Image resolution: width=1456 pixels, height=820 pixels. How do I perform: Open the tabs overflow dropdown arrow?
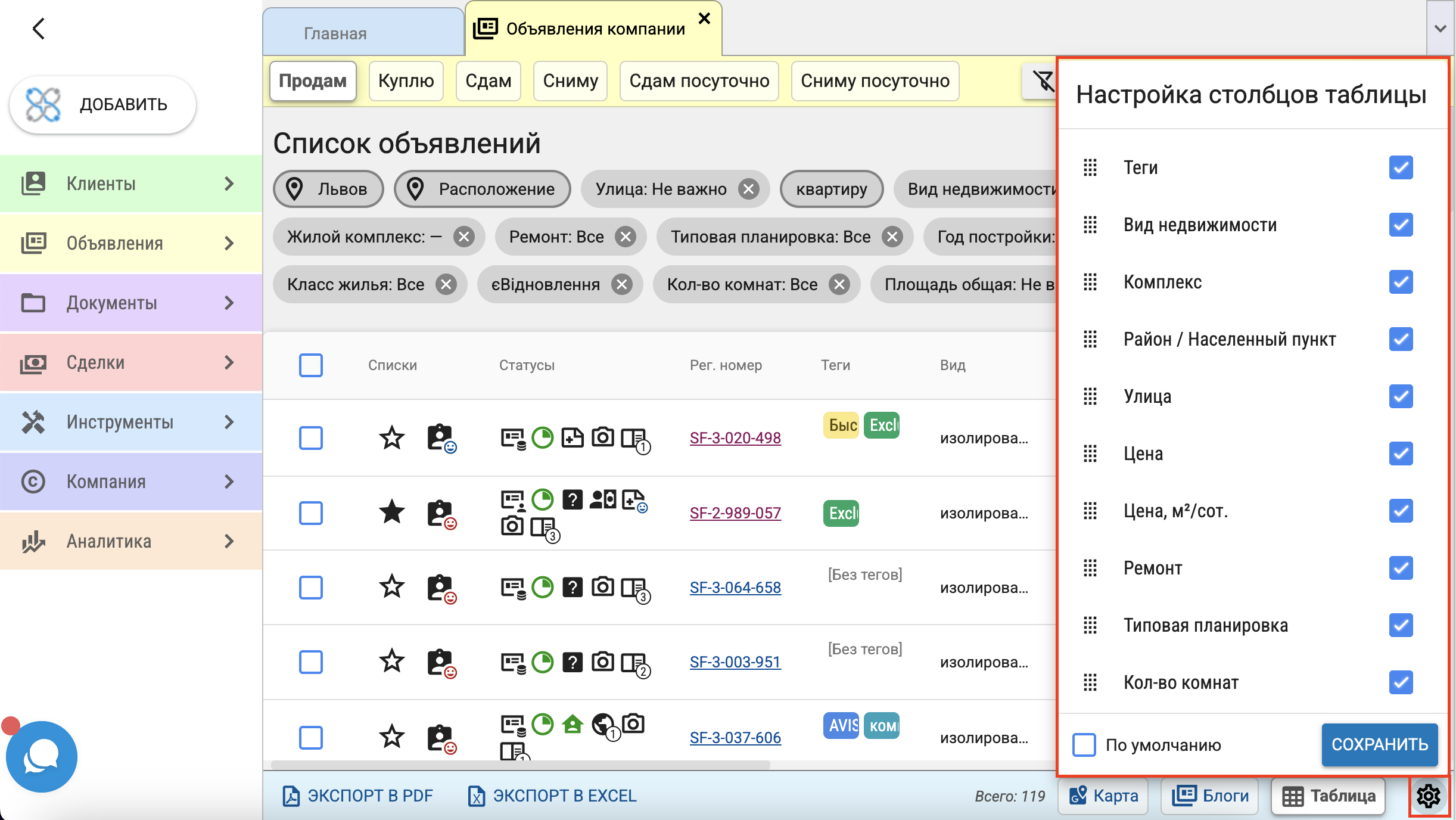(1441, 28)
